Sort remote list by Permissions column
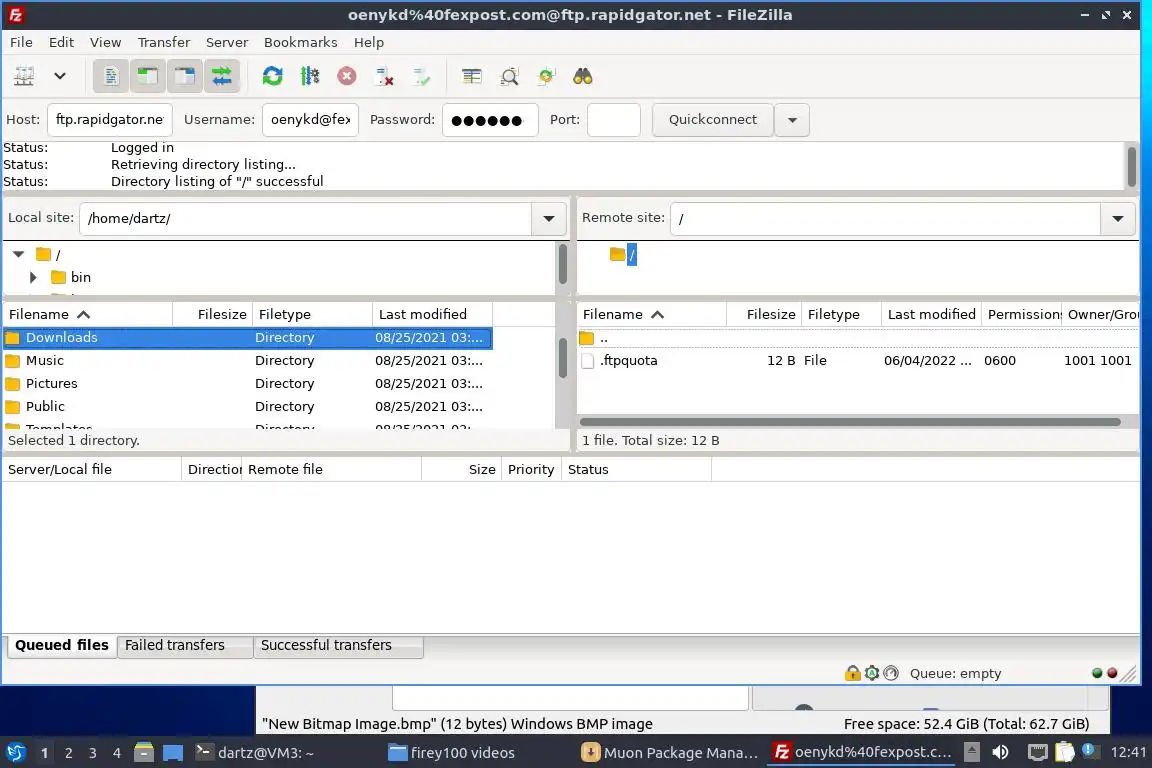The height and width of the screenshot is (768, 1152). pyautogui.click(x=1022, y=314)
